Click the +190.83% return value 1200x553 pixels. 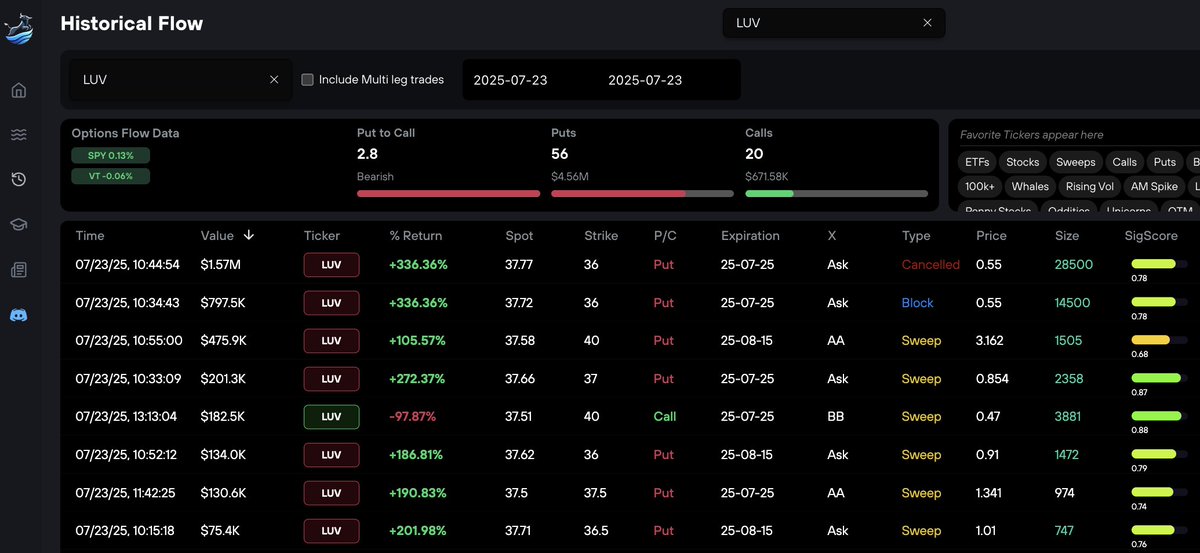418,493
